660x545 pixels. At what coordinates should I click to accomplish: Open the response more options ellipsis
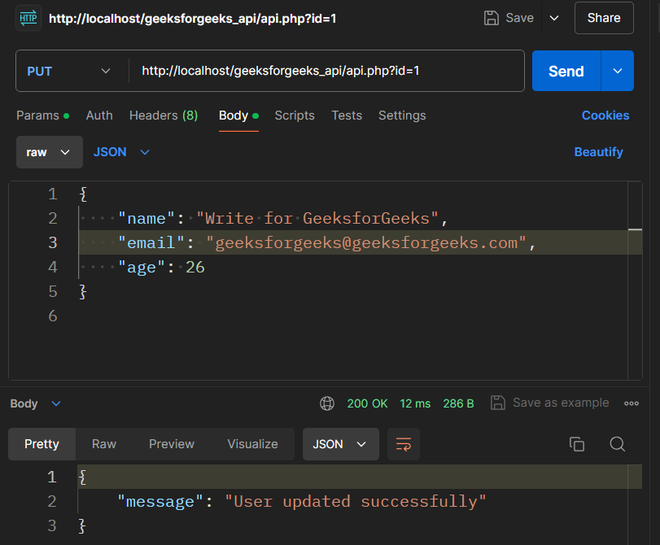coord(631,404)
